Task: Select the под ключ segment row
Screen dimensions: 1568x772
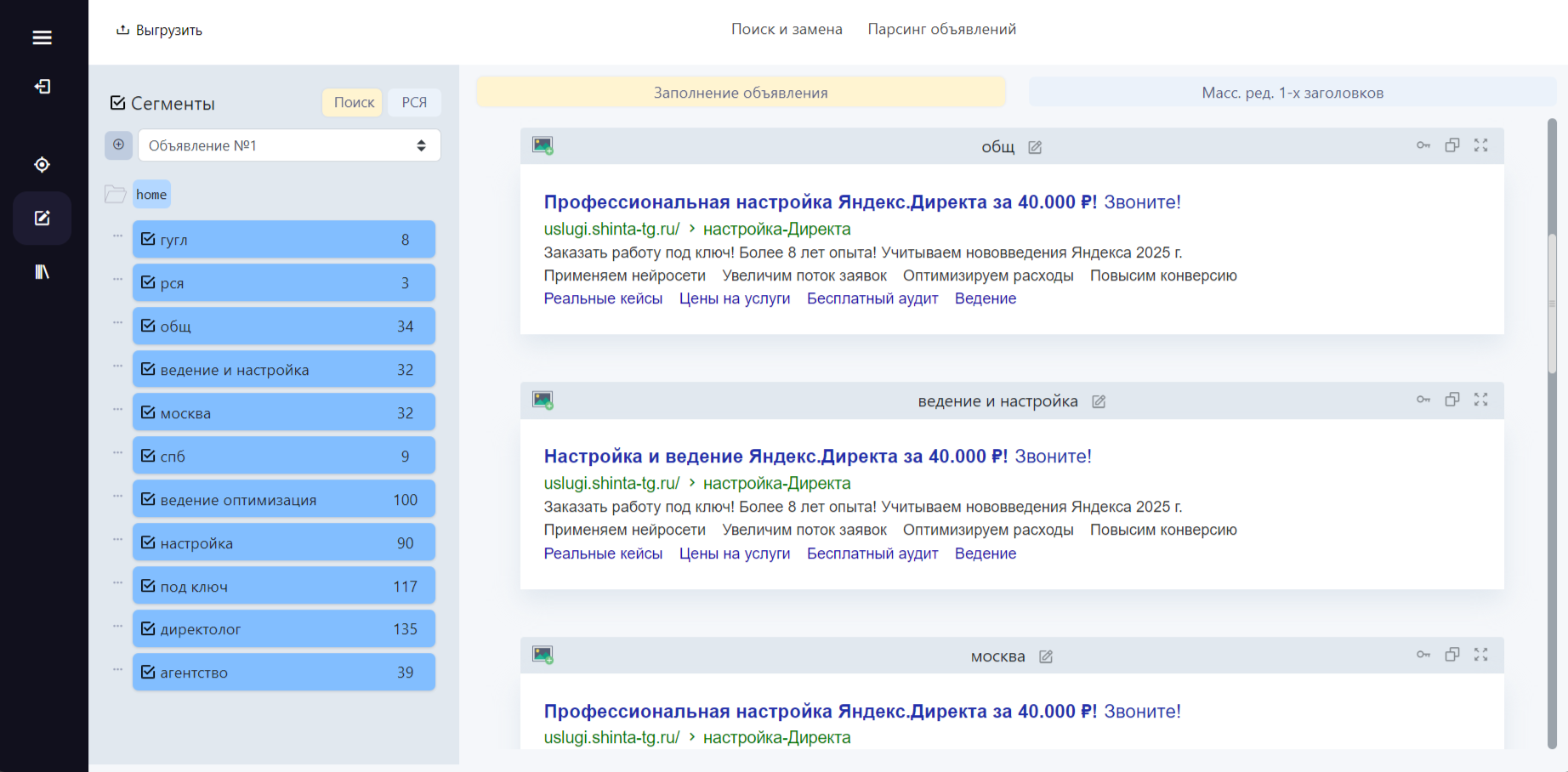Action: click(284, 586)
